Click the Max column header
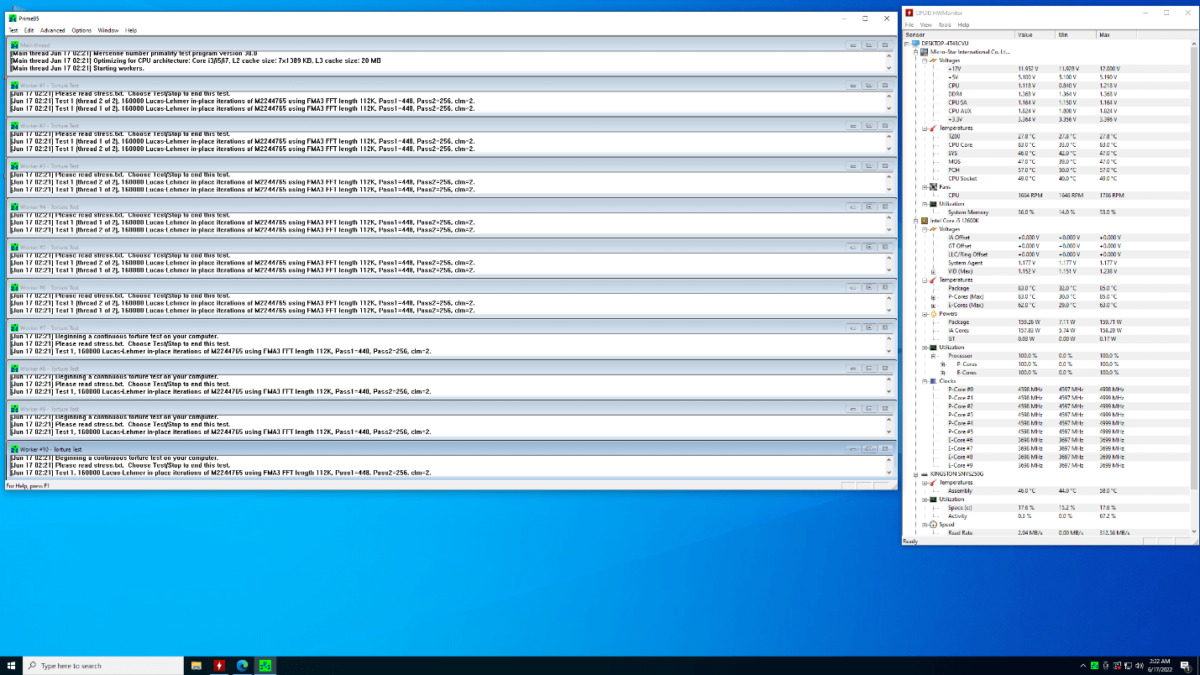 [1105, 35]
